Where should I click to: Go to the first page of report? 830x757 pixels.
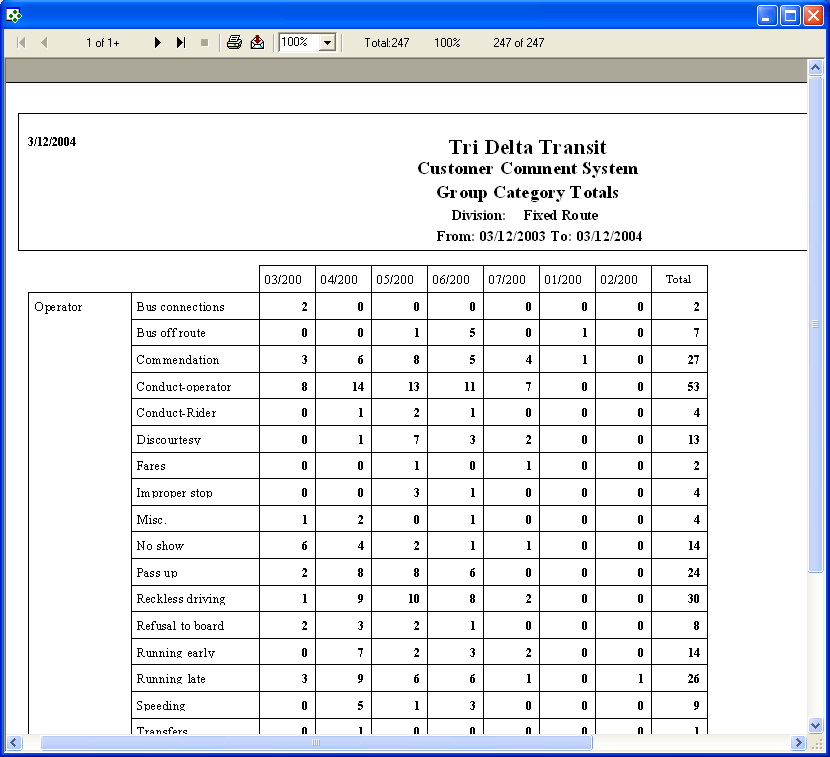[21, 43]
